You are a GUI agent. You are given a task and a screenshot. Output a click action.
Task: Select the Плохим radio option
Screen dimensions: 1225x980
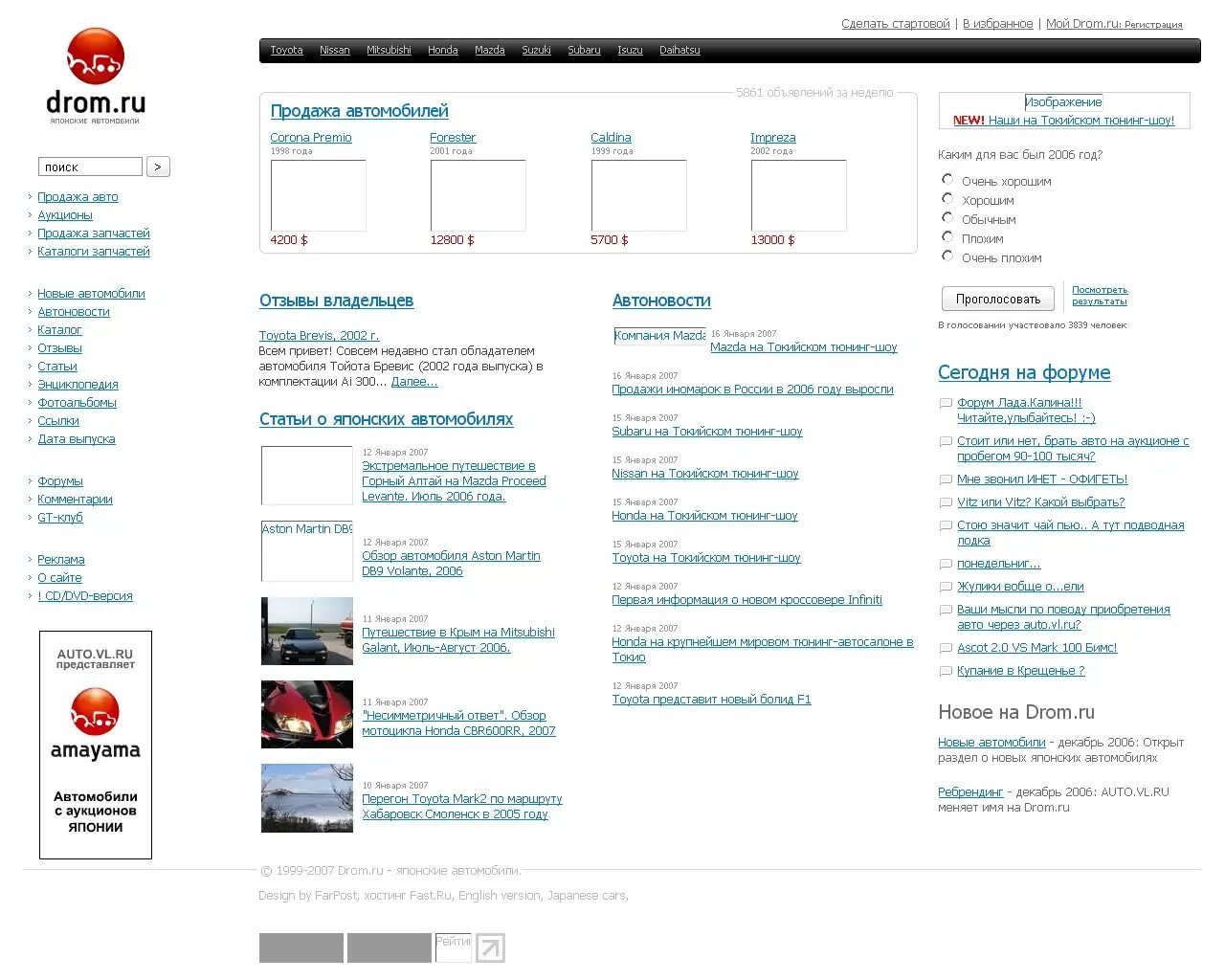point(947,236)
